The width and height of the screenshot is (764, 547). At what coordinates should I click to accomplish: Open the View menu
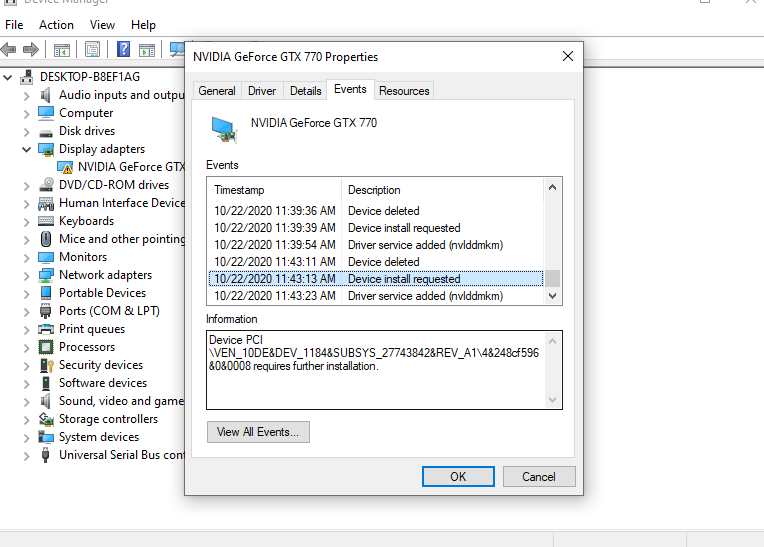[102, 25]
